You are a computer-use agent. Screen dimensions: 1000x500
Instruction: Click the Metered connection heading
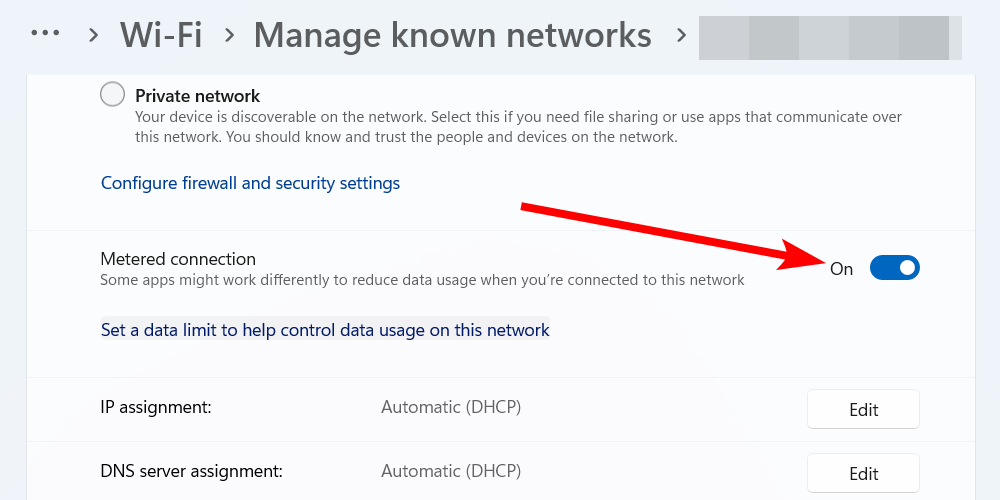178,259
